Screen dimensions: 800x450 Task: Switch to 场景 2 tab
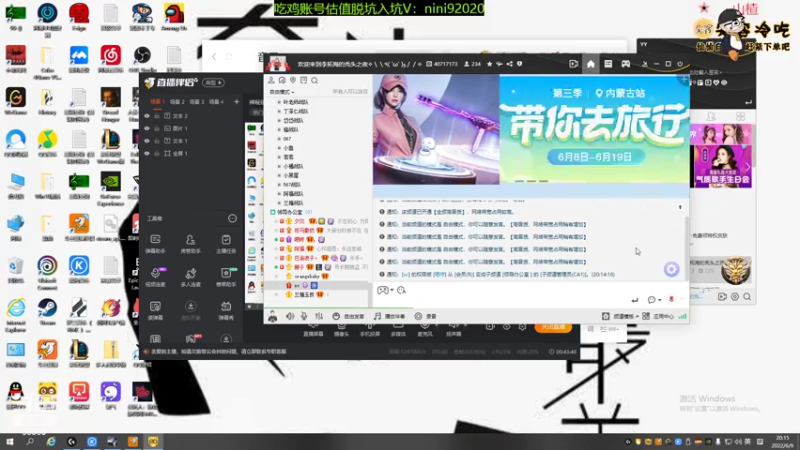click(x=177, y=102)
